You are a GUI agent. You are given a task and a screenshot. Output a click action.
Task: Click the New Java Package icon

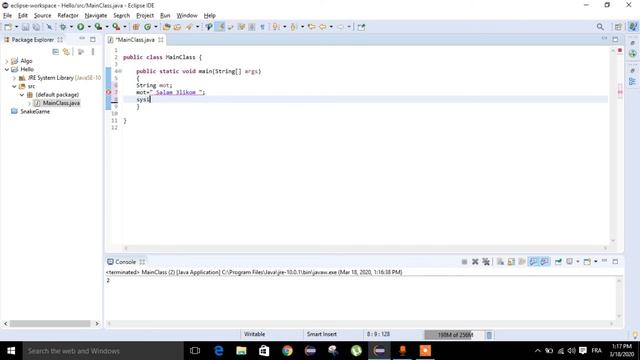coord(136,27)
